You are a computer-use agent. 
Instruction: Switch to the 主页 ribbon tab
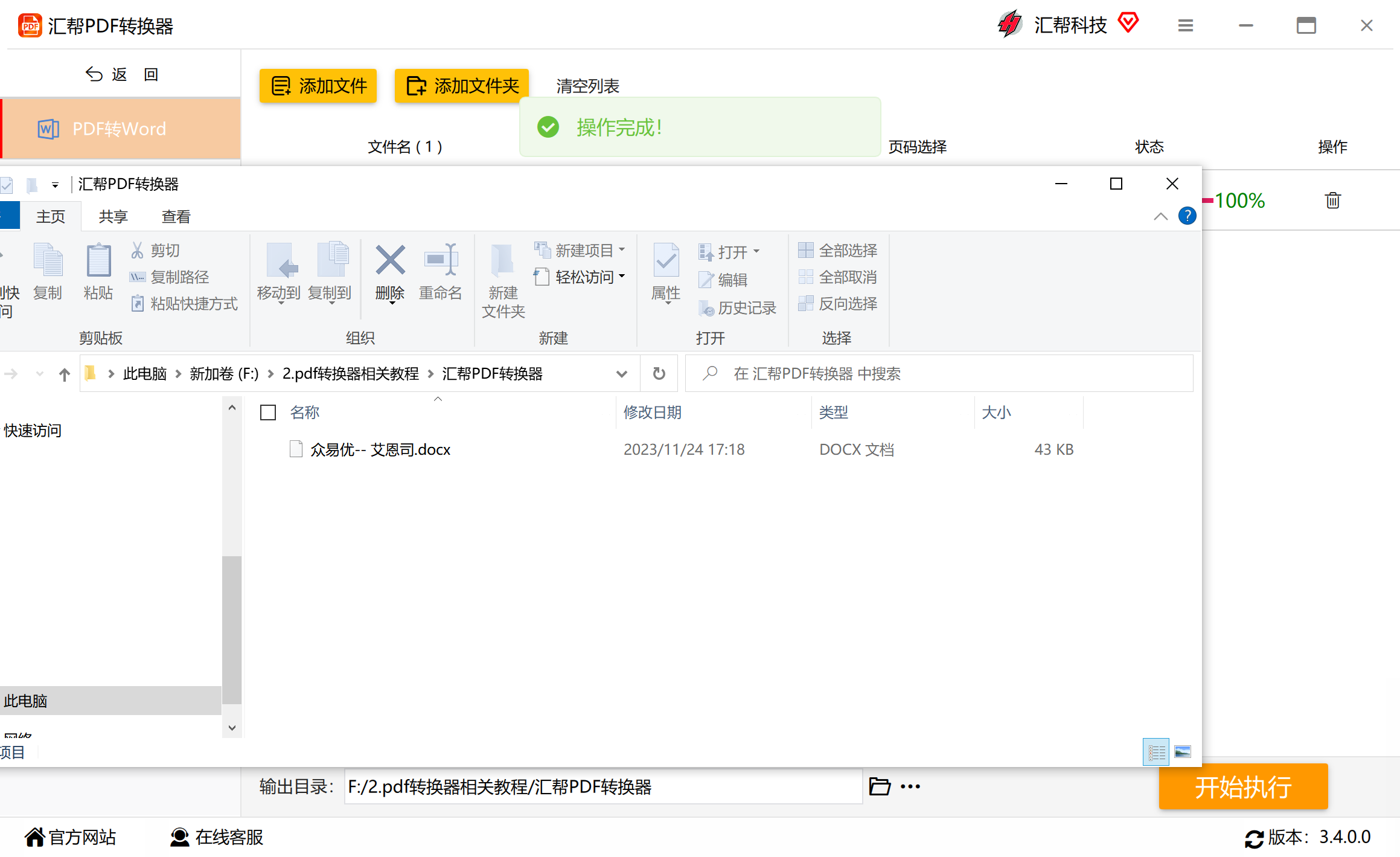pos(51,217)
